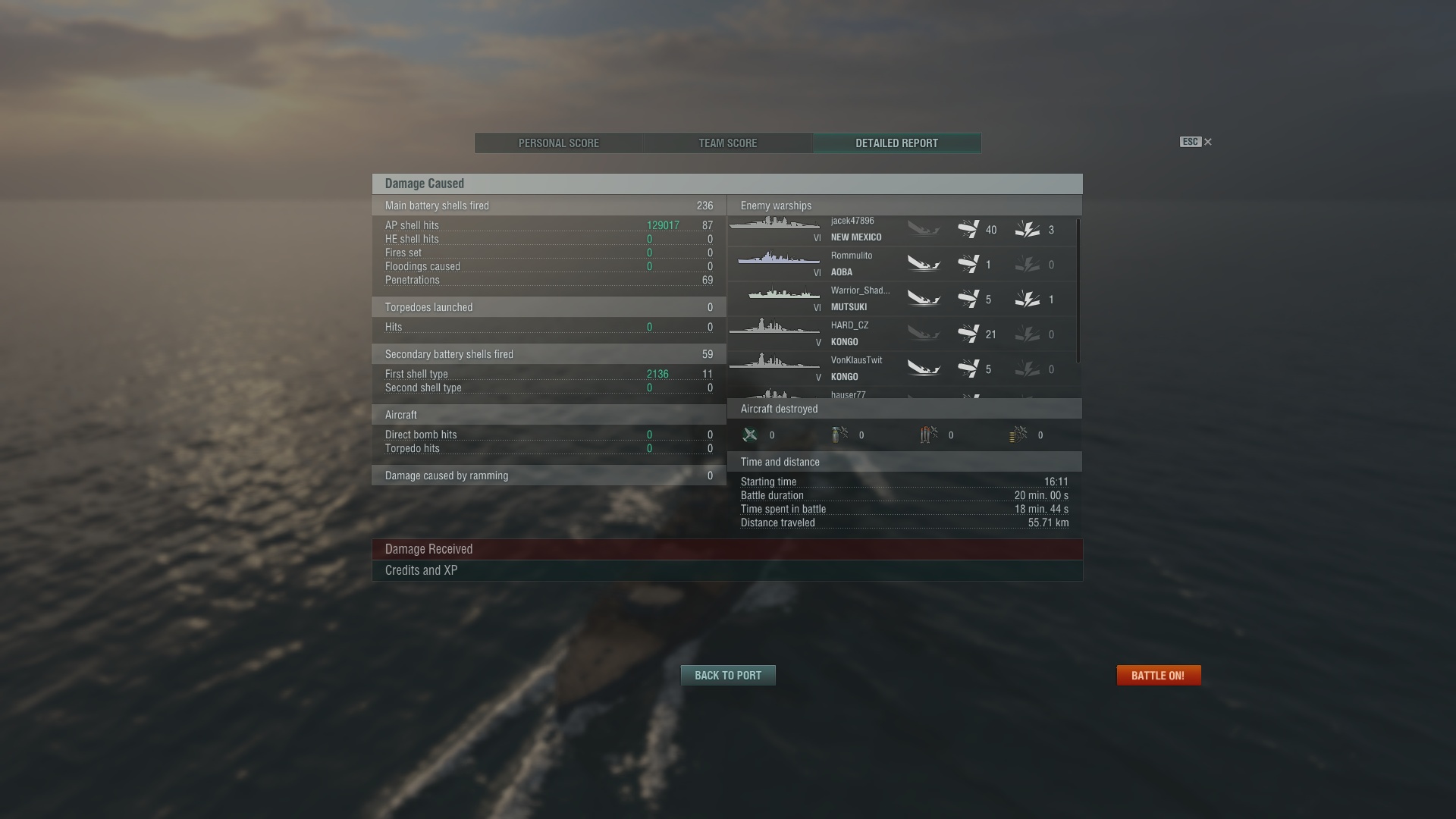
Task: Start a new match with Battle On!
Action: (1159, 676)
